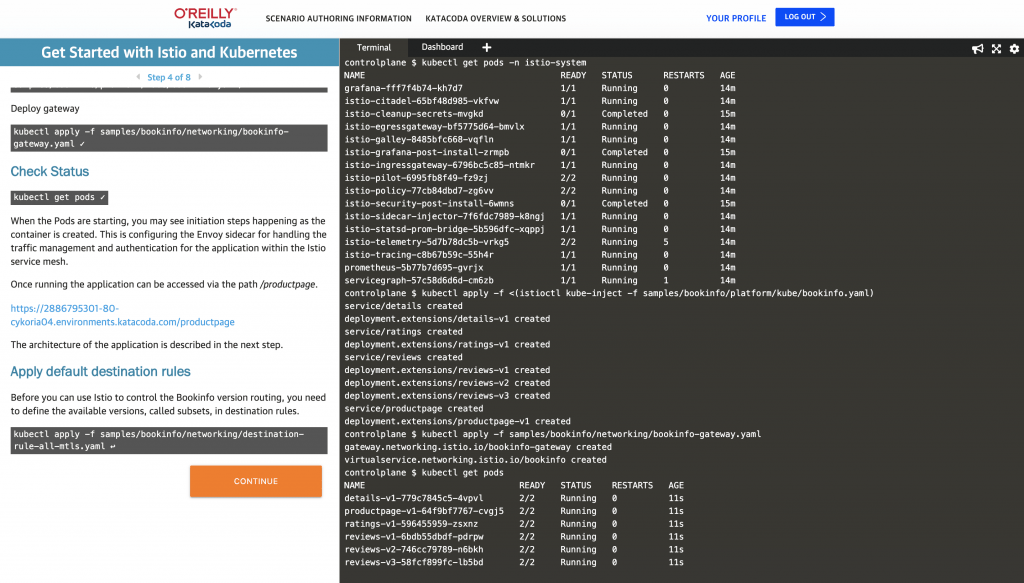Click reviews-v3-58fcf899fc-lb5bd pod name
This screenshot has width=1024, height=583.
point(414,562)
